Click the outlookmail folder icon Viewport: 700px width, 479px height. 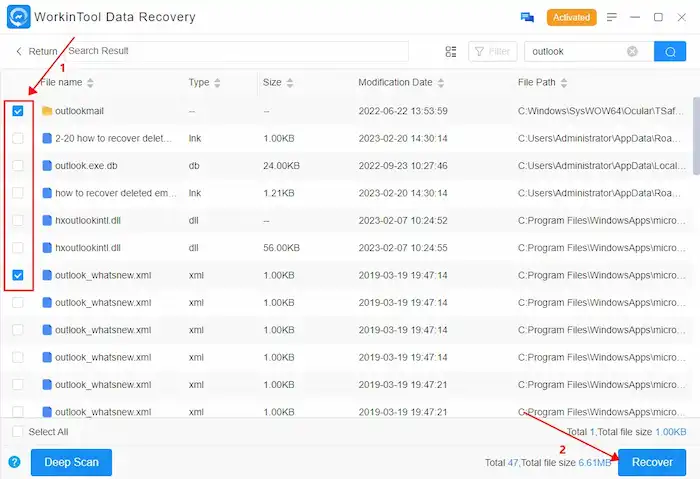(47, 111)
